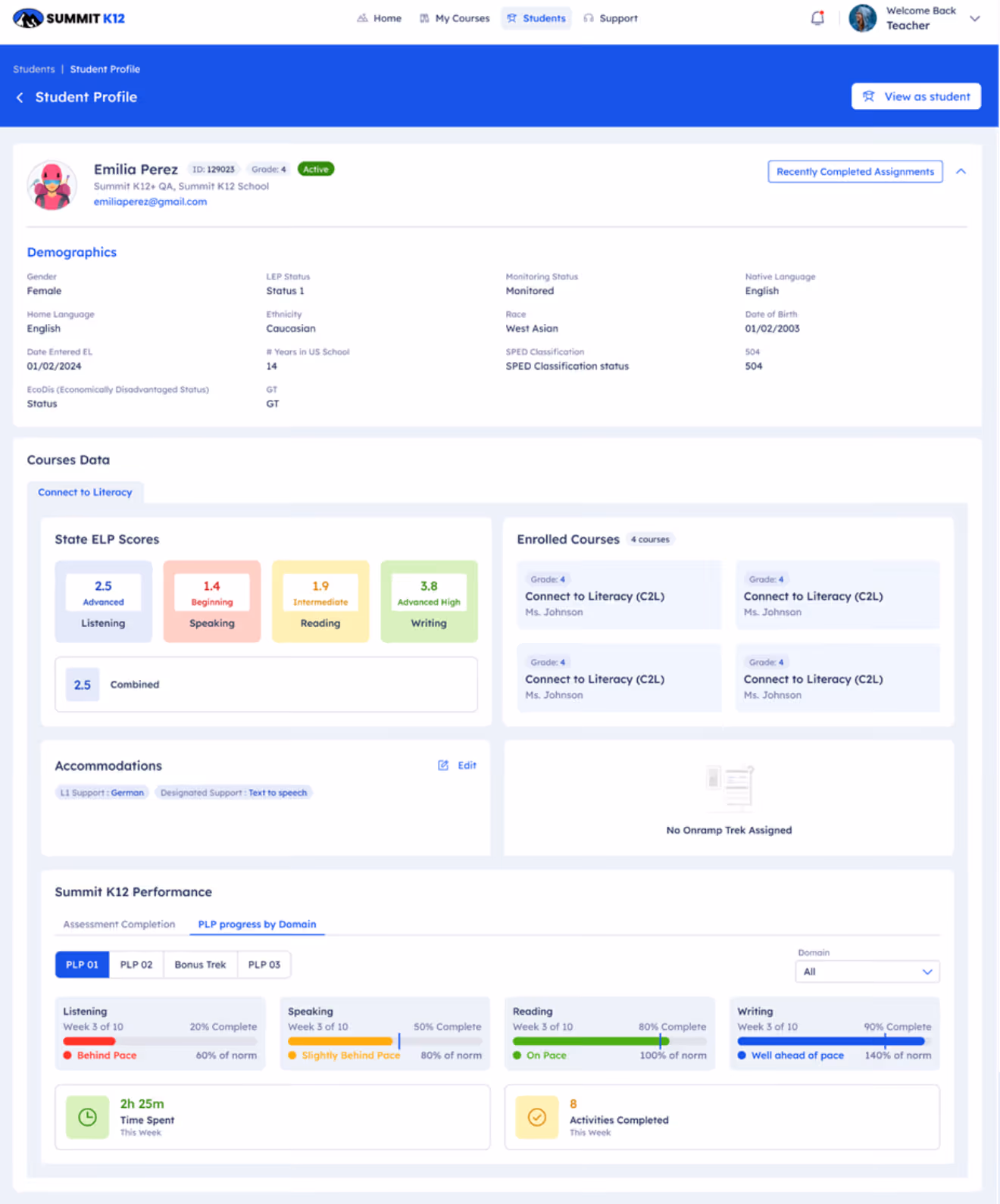Click the green On Pace status dot

[x=517, y=1056]
